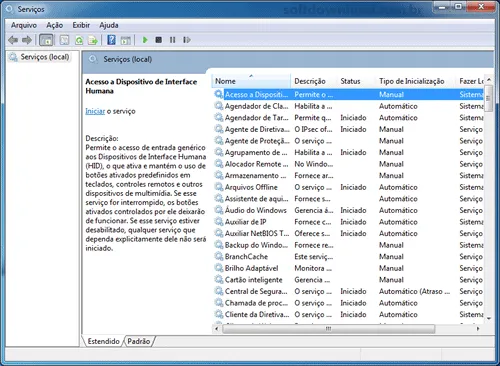Image resolution: width=500 pixels, height=366 pixels.
Task: Click the Back arrow toolbar icon
Action: [x=13, y=40]
